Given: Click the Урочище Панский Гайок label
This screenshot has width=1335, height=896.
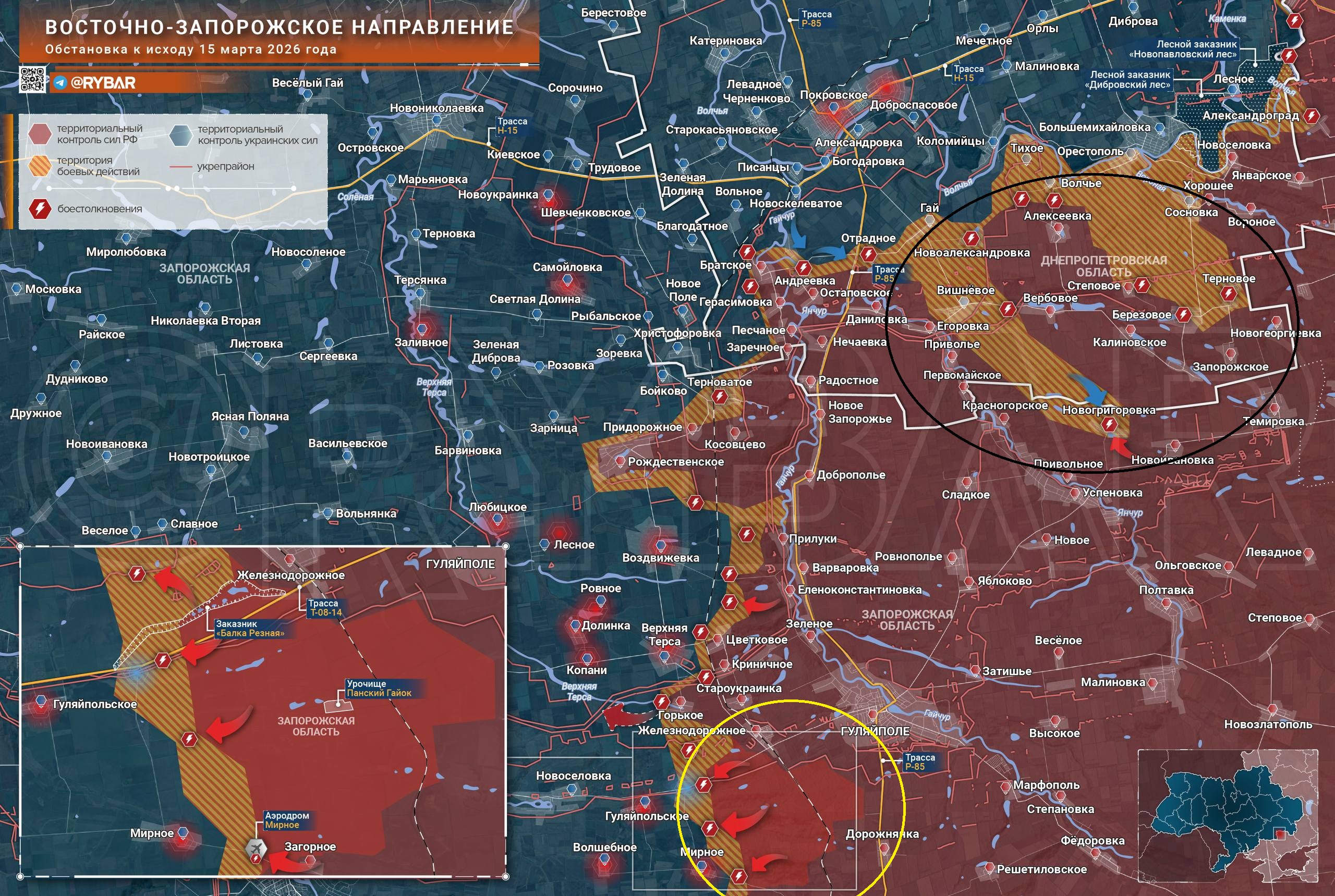Looking at the screenshot, I should pyautogui.click(x=379, y=688).
